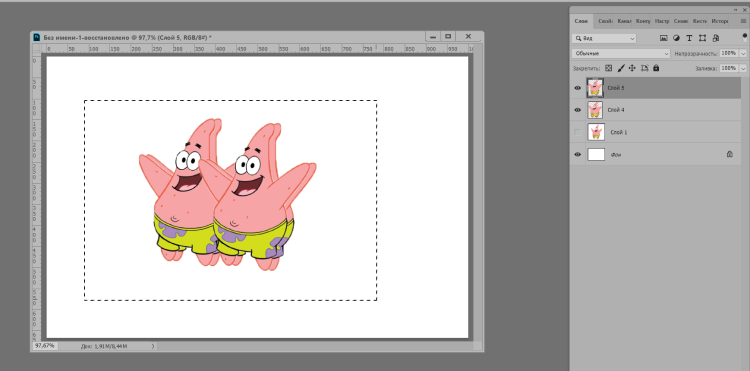Viewport: 750px width, 371px height.
Task: Expand the Непрозрачность opacity slider arrow
Action: [x=743, y=54]
